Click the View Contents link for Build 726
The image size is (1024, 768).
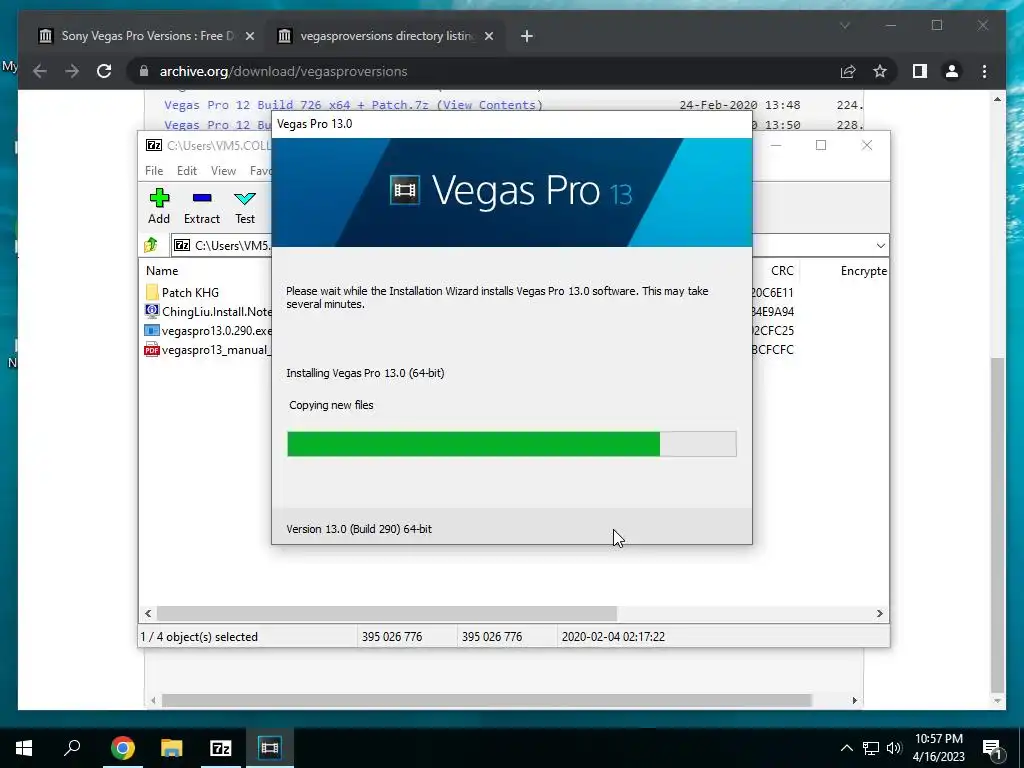click(x=490, y=105)
